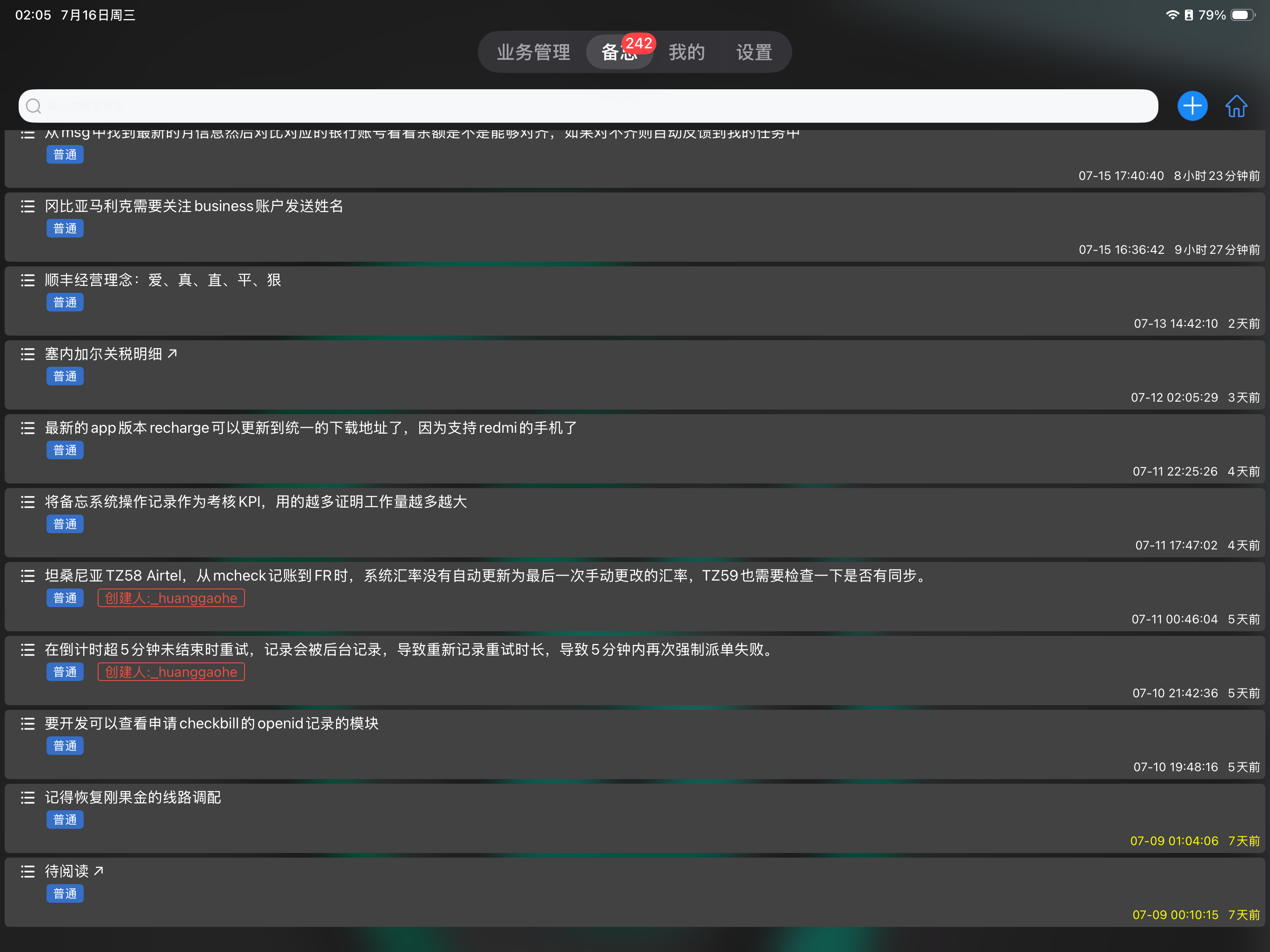Open the 设置 tab
Image resolution: width=1270 pixels, height=952 pixels.
754,52
